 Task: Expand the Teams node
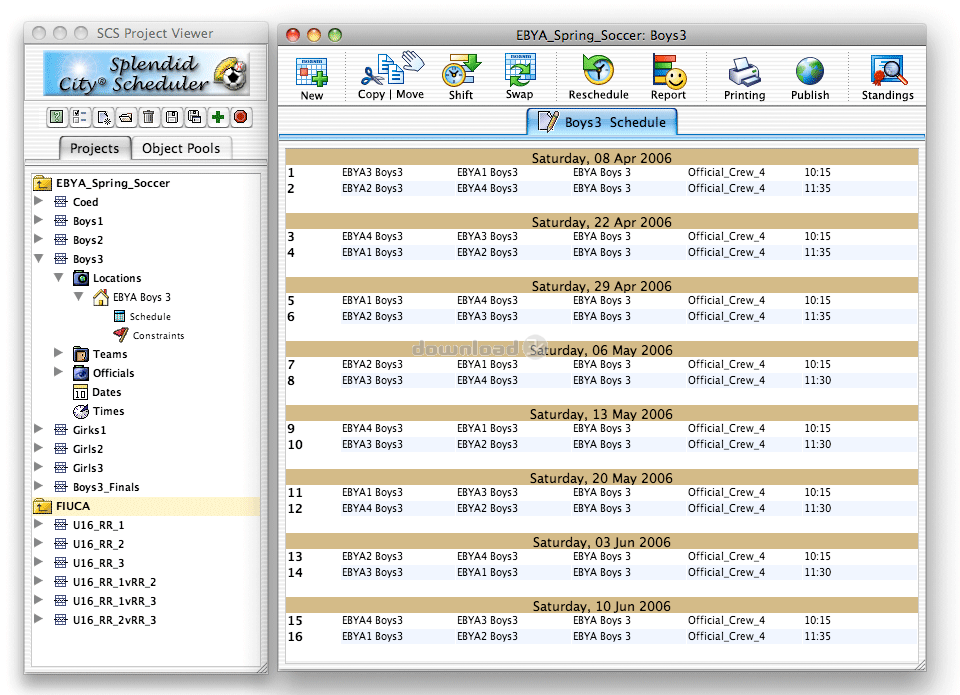click(x=58, y=353)
